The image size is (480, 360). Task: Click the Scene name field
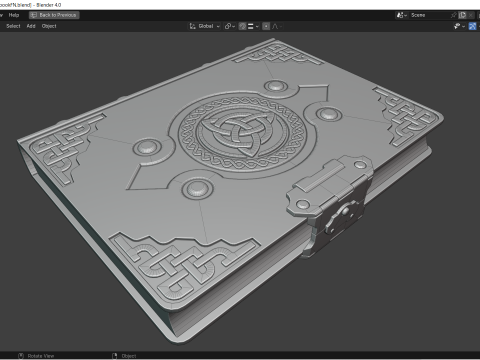[429, 15]
